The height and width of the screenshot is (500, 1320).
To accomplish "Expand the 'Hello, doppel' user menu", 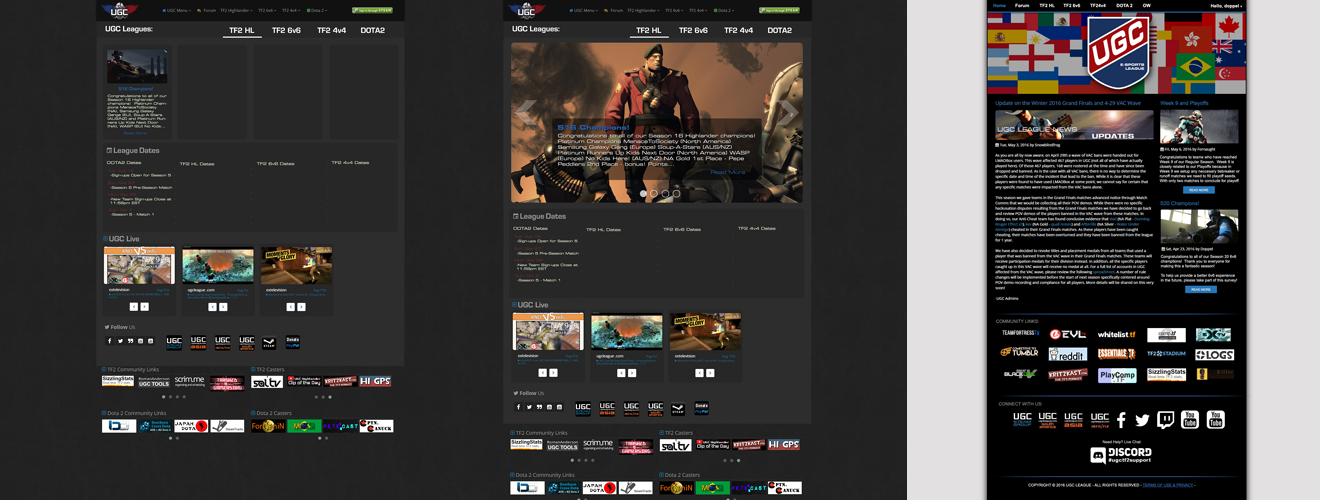I will pyautogui.click(x=1223, y=5).
